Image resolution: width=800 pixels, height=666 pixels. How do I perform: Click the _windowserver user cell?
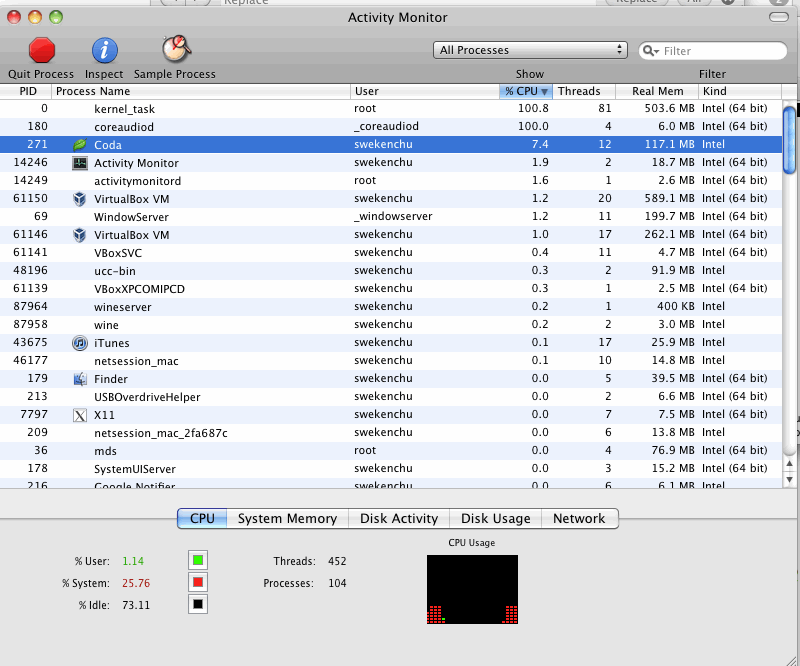click(393, 216)
